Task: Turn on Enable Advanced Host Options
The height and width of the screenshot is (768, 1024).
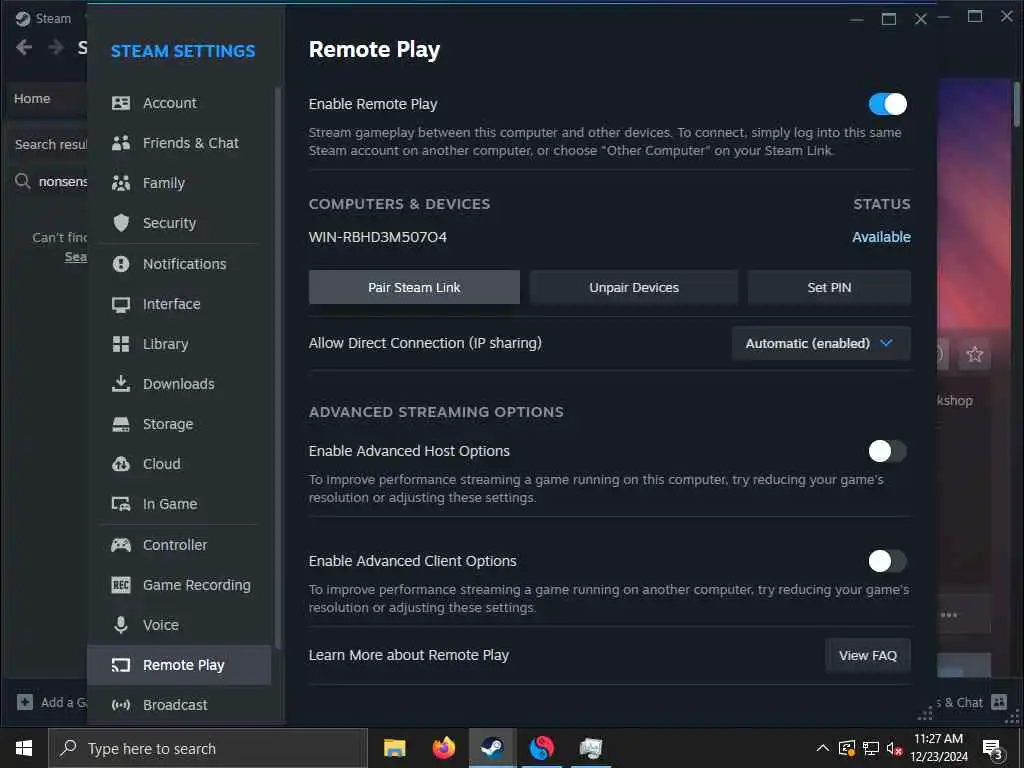Action: coord(888,451)
